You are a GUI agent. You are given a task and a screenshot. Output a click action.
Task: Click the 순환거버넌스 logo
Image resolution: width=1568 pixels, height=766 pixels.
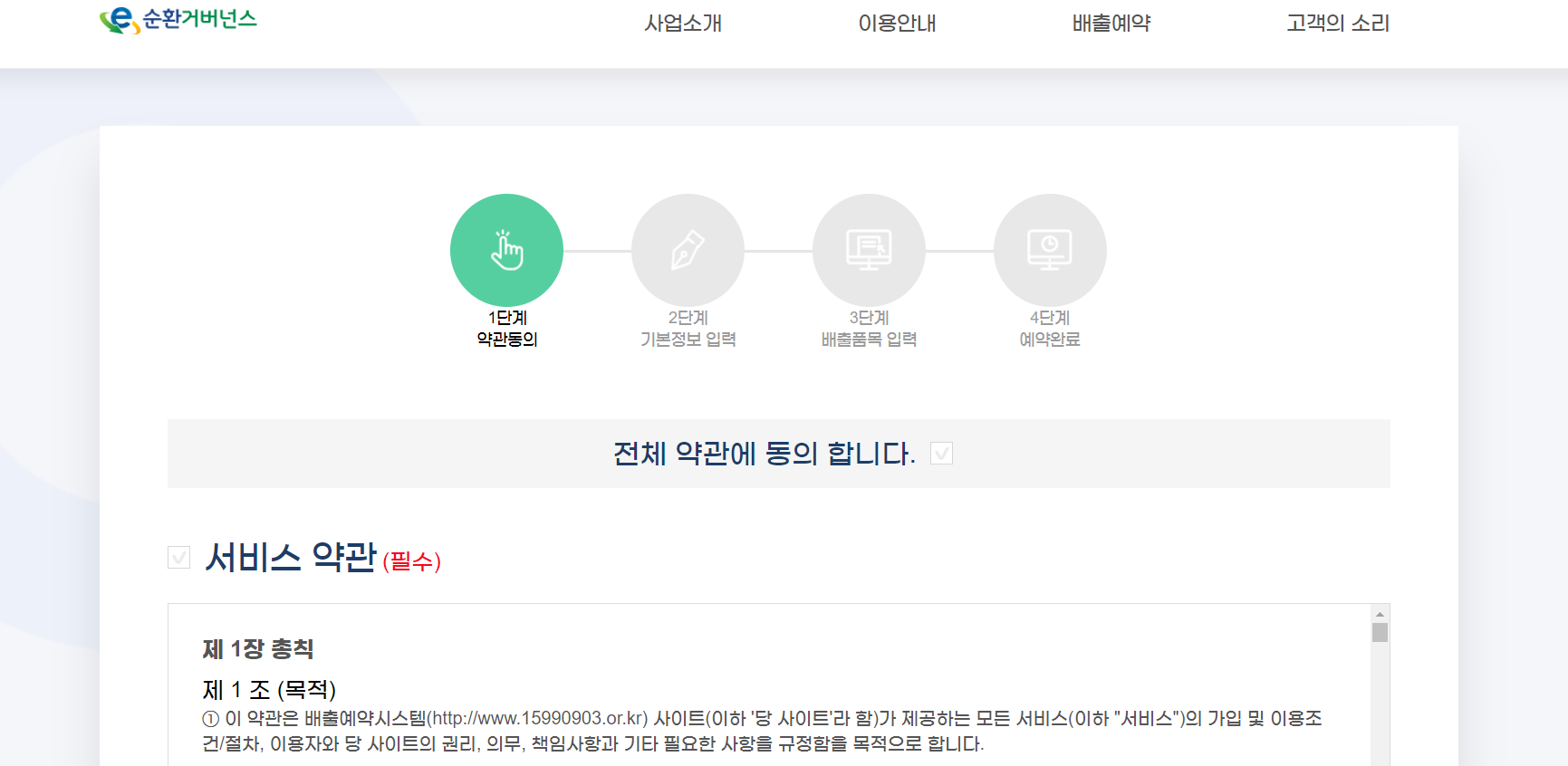click(x=178, y=19)
